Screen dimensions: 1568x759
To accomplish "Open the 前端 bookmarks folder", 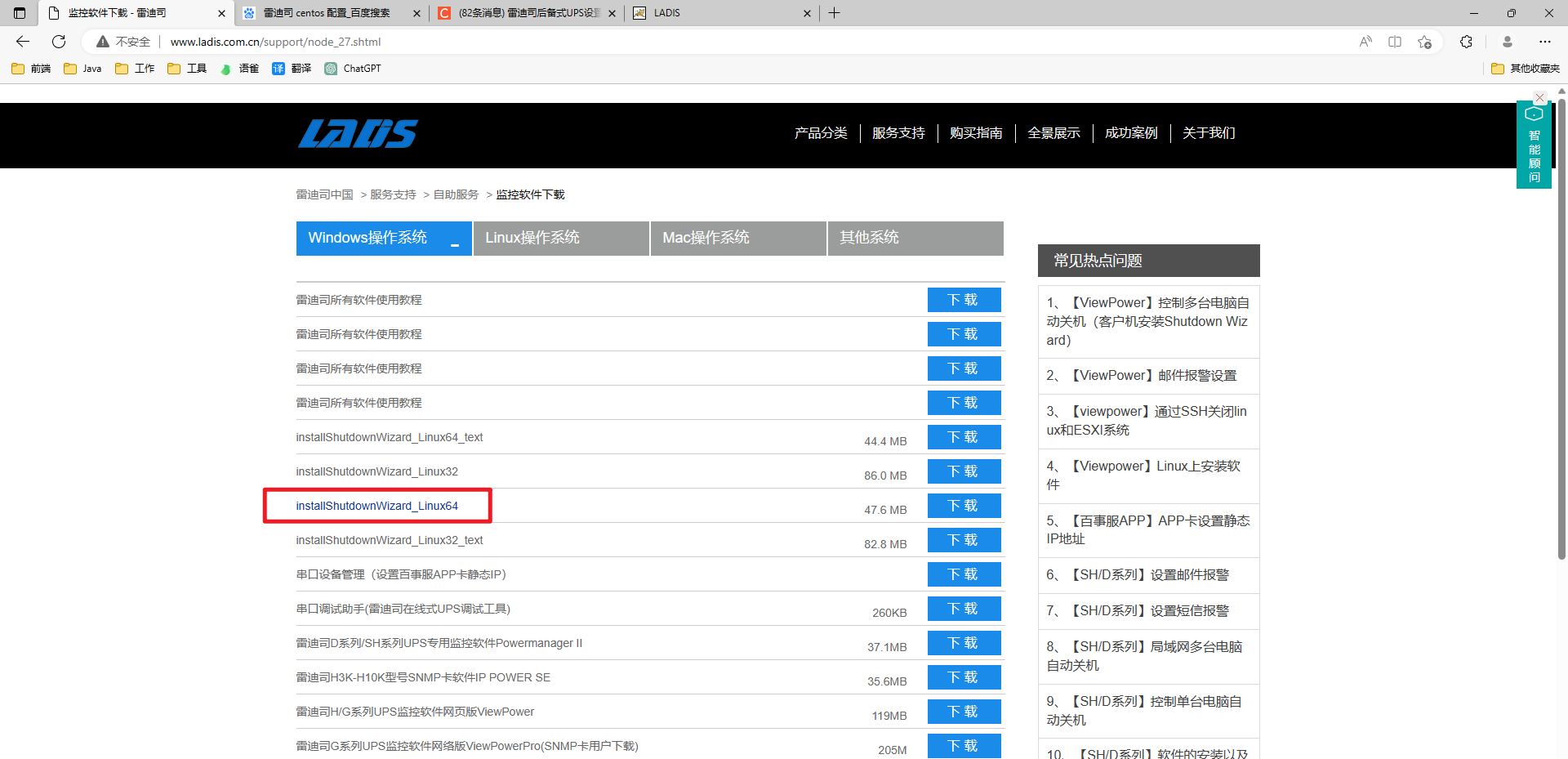I will pos(31,69).
